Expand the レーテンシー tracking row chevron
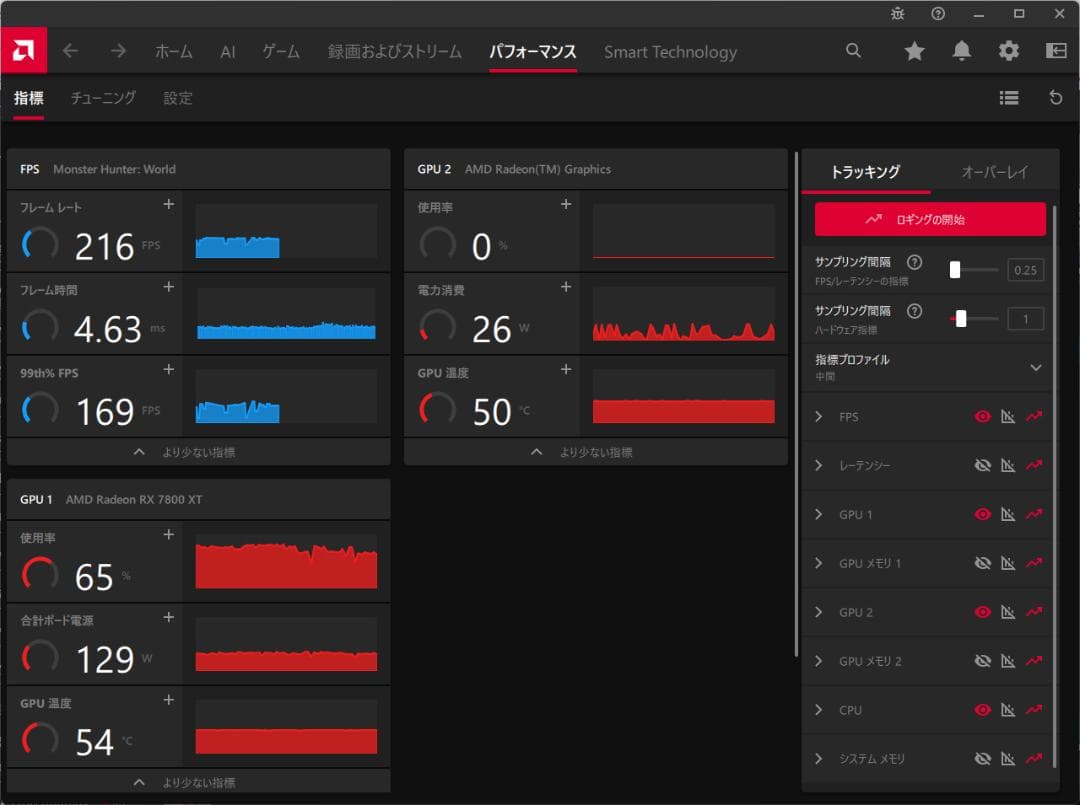 click(818, 466)
